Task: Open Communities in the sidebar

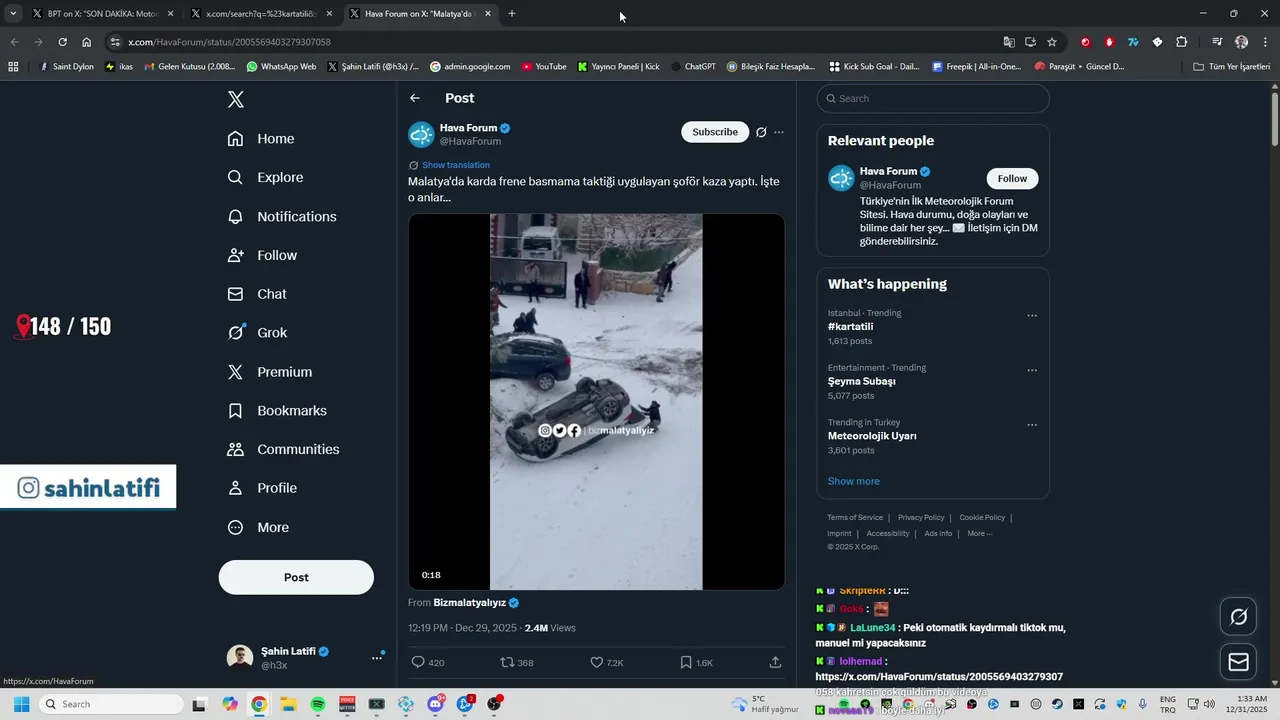Action: [x=283, y=449]
